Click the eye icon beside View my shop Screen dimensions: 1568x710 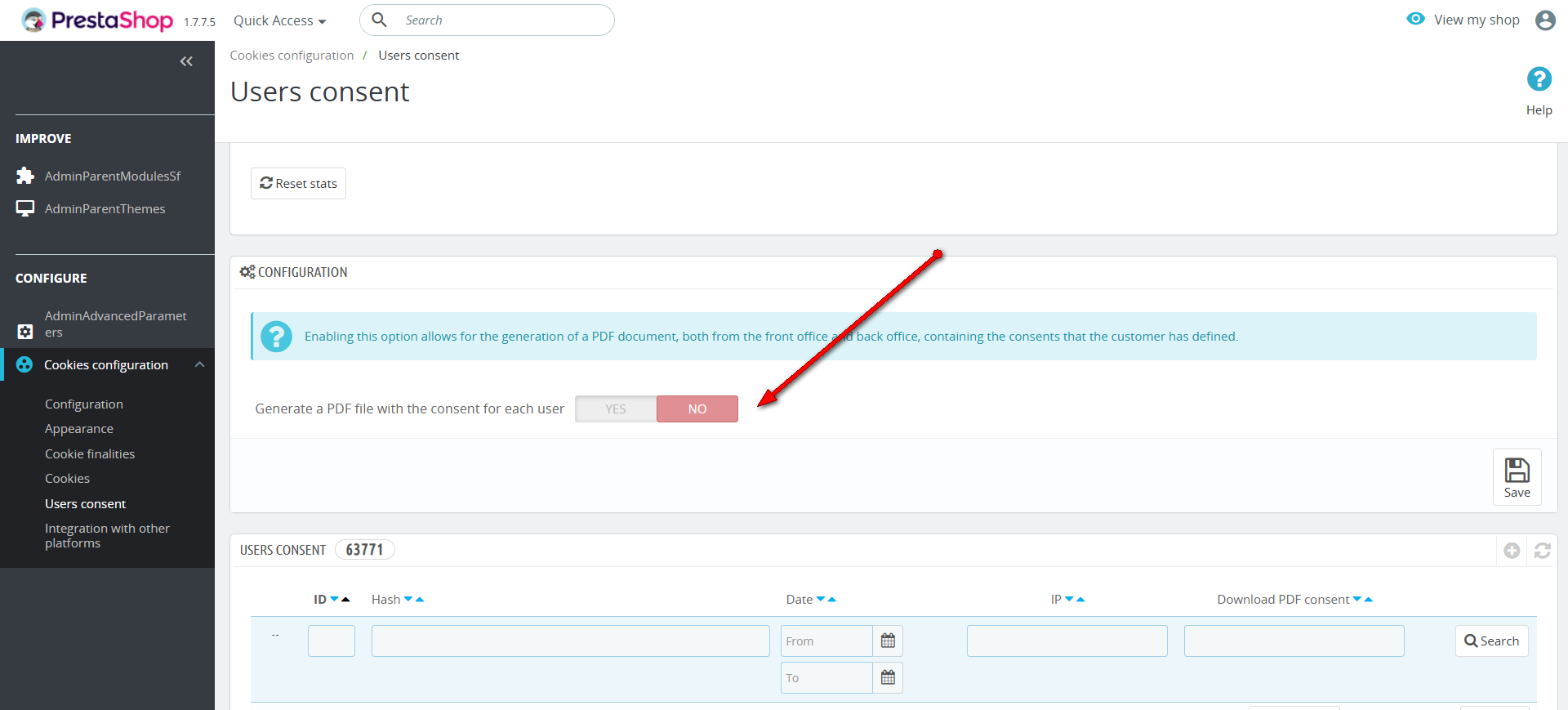coord(1415,19)
